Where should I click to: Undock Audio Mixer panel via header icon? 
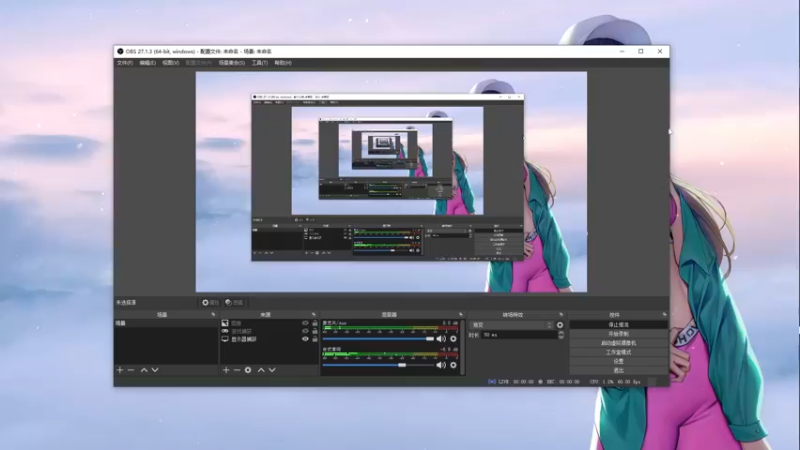461,314
